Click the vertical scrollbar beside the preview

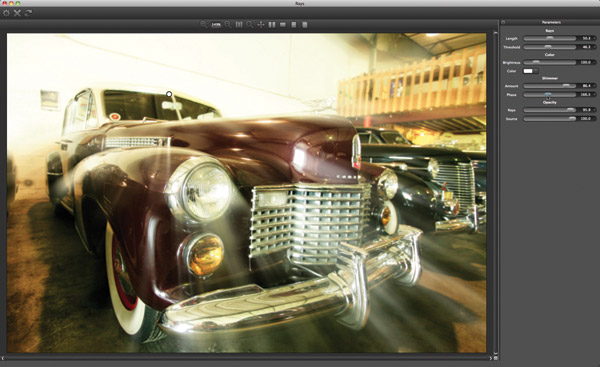tap(495, 193)
